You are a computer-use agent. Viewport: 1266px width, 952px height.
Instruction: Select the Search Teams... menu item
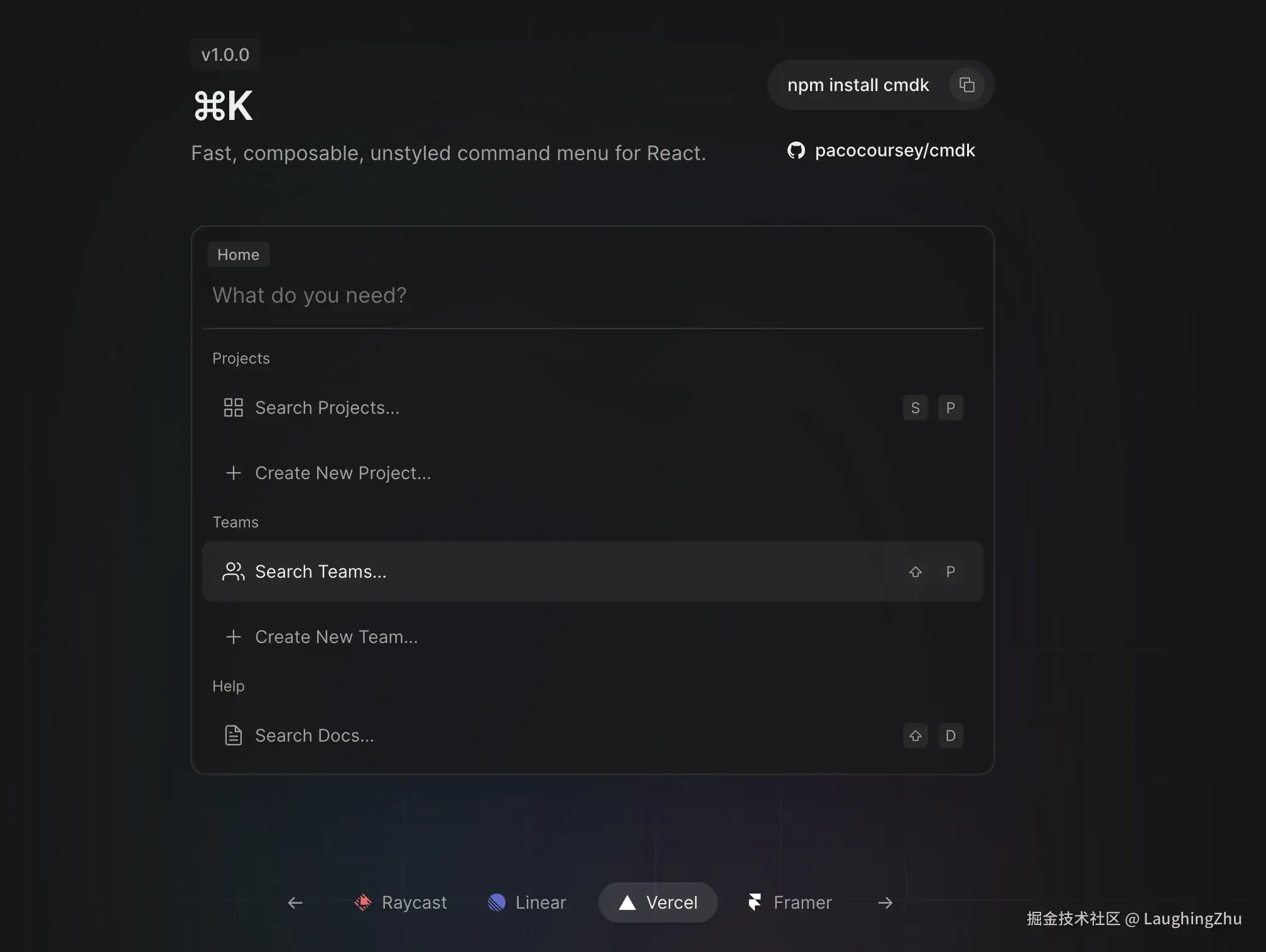(592, 571)
